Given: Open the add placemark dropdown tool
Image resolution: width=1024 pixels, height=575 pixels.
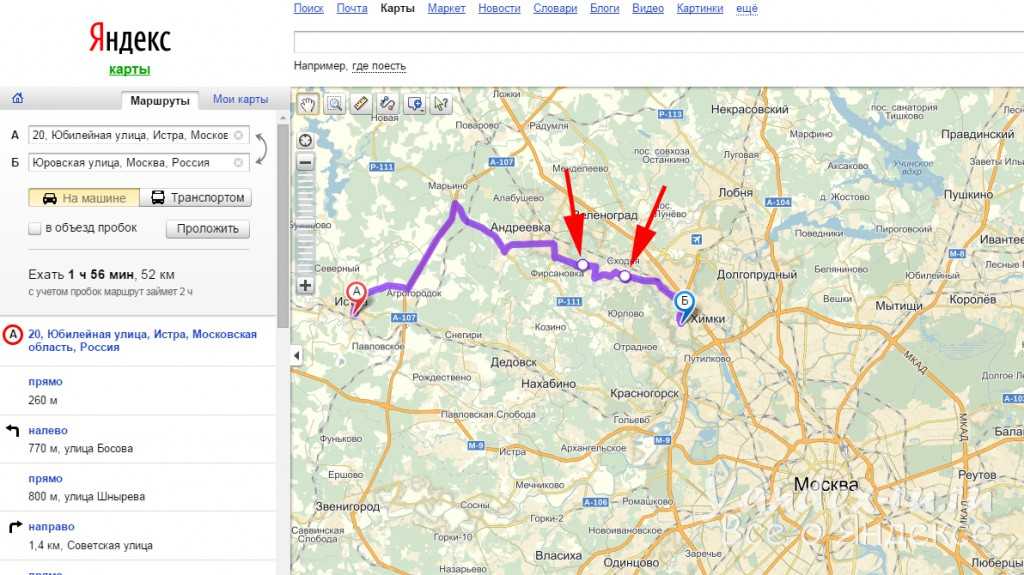Looking at the screenshot, I should (415, 103).
